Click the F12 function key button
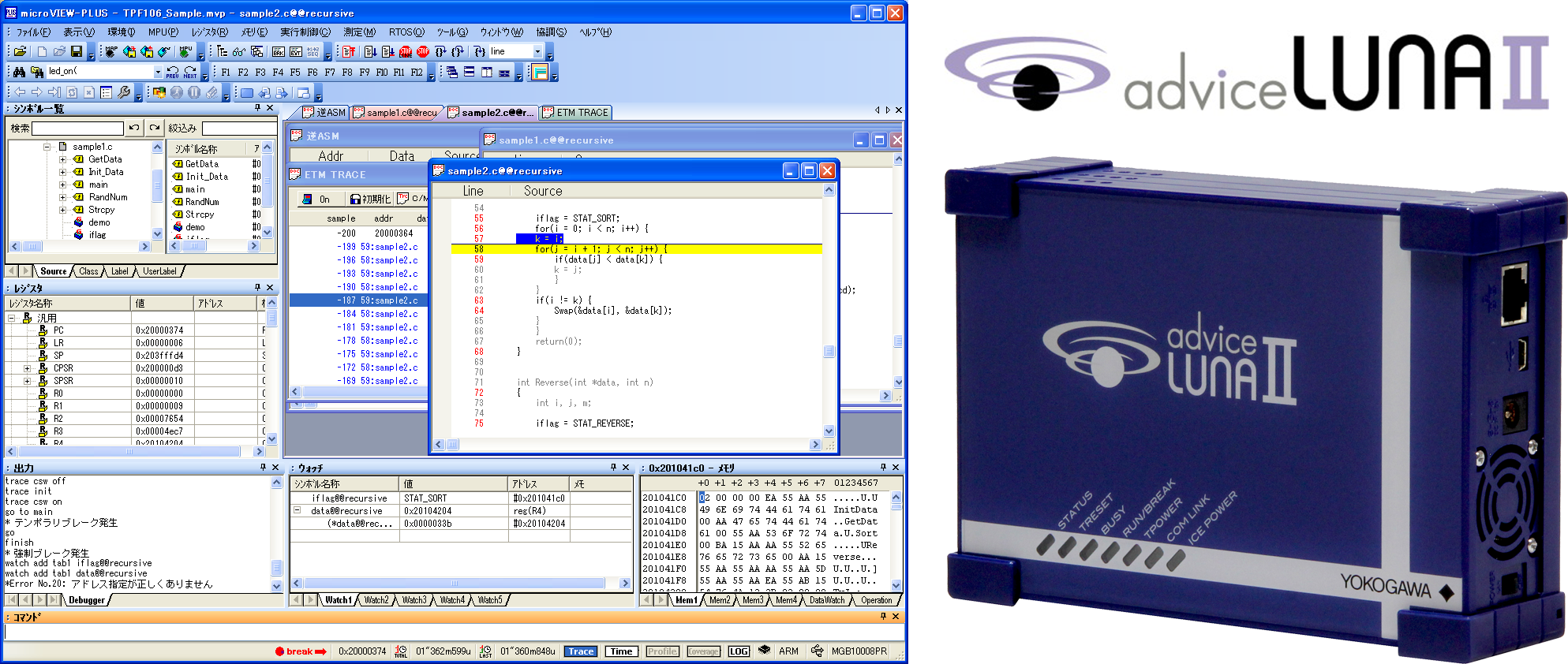Image resolution: width=1568 pixels, height=664 pixels. point(417,72)
